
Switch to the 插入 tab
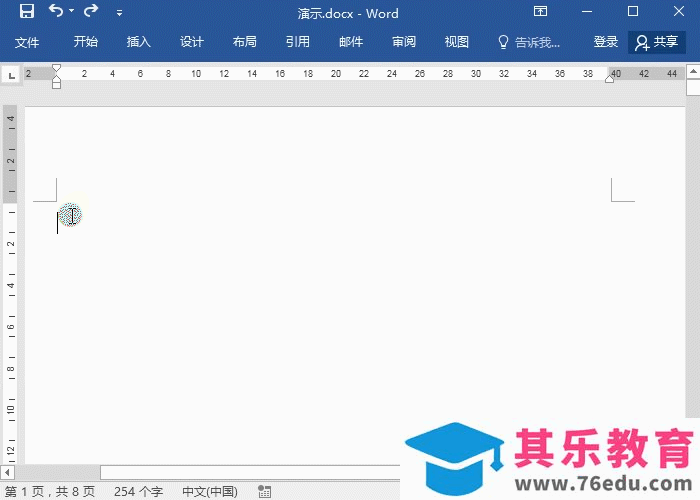[138, 42]
